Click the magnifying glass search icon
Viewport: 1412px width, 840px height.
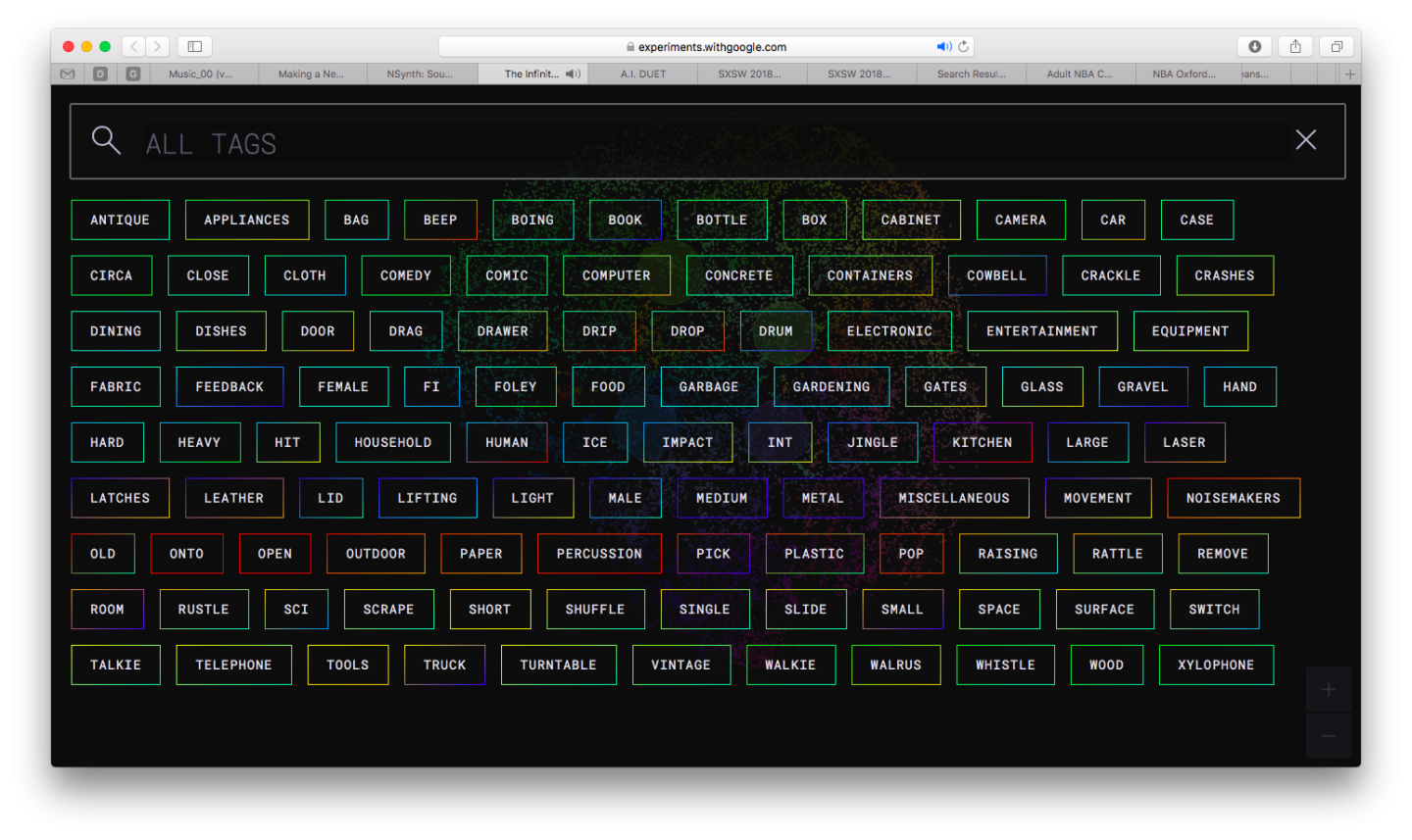pyautogui.click(x=106, y=140)
